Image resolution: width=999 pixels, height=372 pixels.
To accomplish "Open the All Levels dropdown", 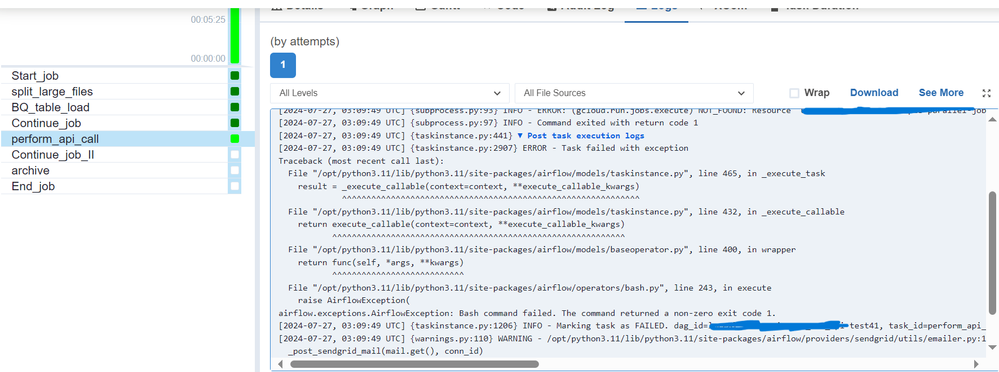I will (390, 93).
